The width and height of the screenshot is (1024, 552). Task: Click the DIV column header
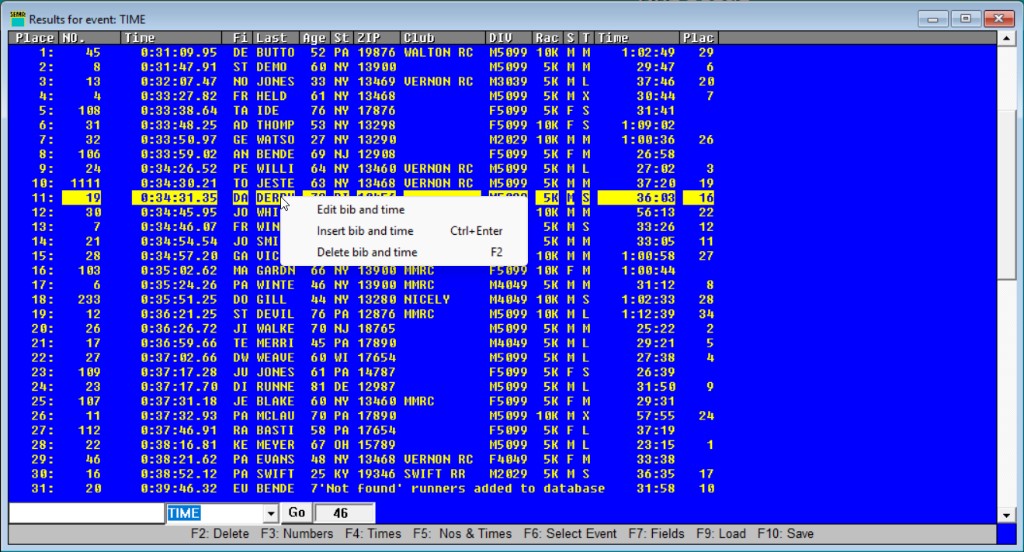pyautogui.click(x=509, y=38)
